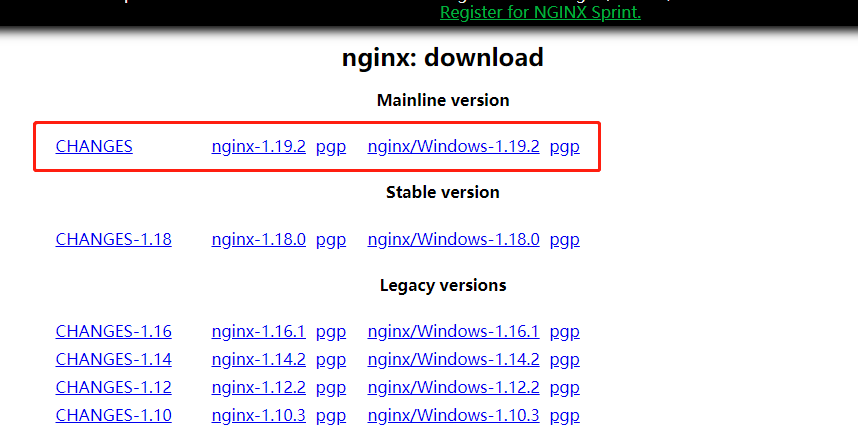Select the 'nginx: download' page heading
Image resolution: width=858 pixels, height=430 pixels.
[443, 57]
